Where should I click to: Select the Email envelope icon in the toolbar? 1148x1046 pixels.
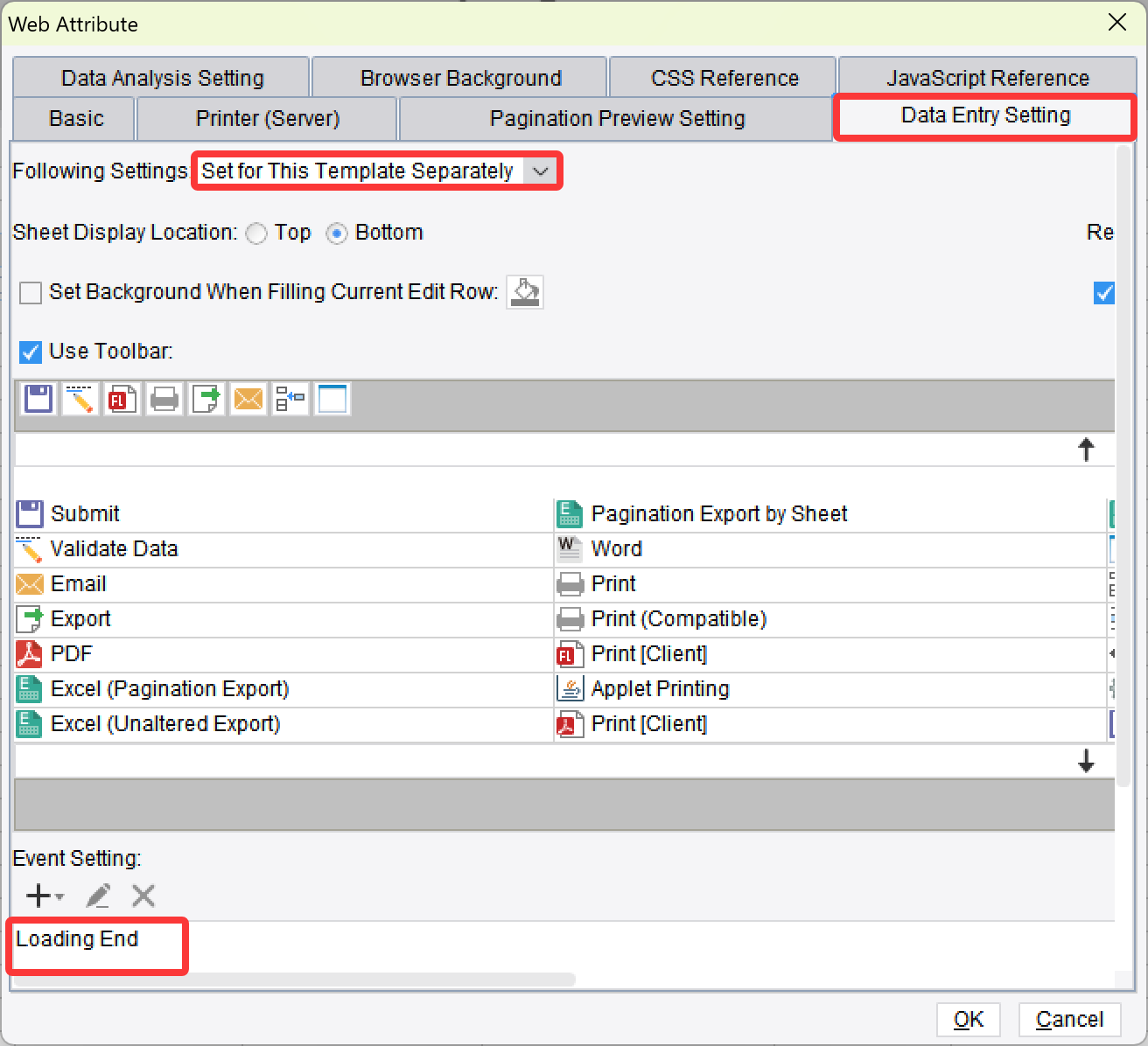pyautogui.click(x=248, y=399)
